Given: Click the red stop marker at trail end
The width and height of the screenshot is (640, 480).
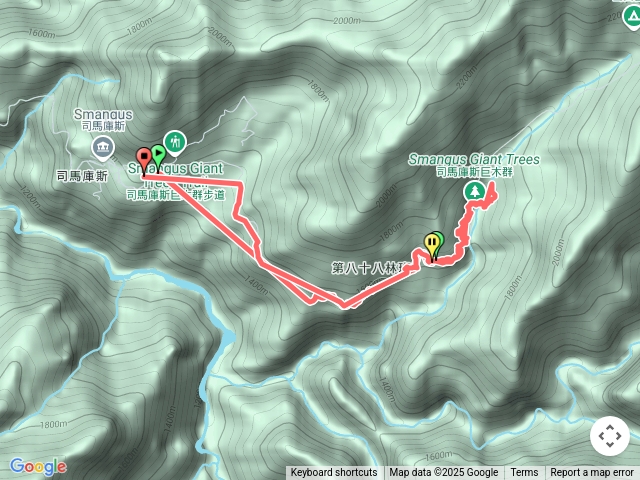Looking at the screenshot, I should (143, 161).
